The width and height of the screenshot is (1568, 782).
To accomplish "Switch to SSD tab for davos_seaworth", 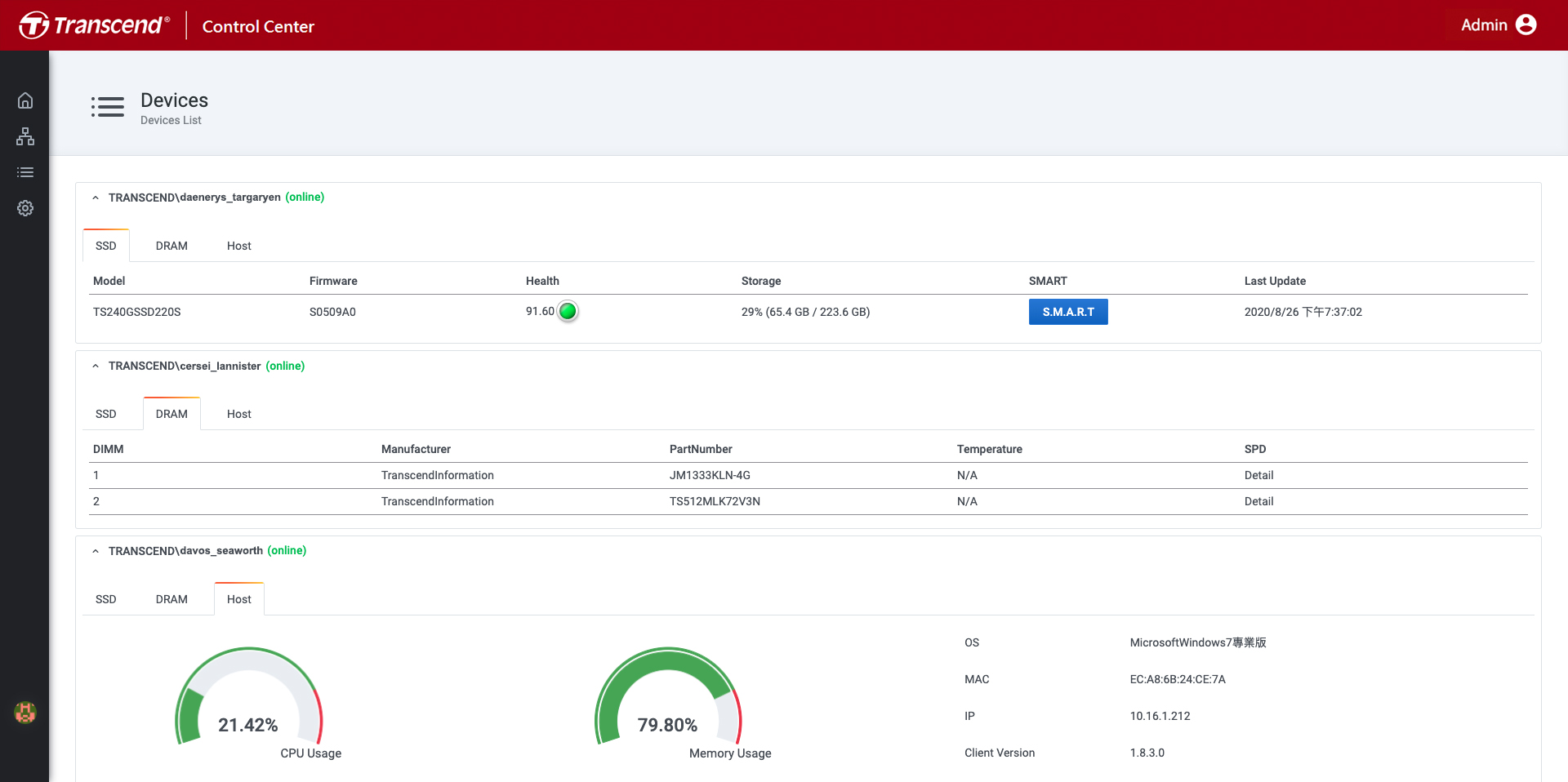I will tap(106, 599).
